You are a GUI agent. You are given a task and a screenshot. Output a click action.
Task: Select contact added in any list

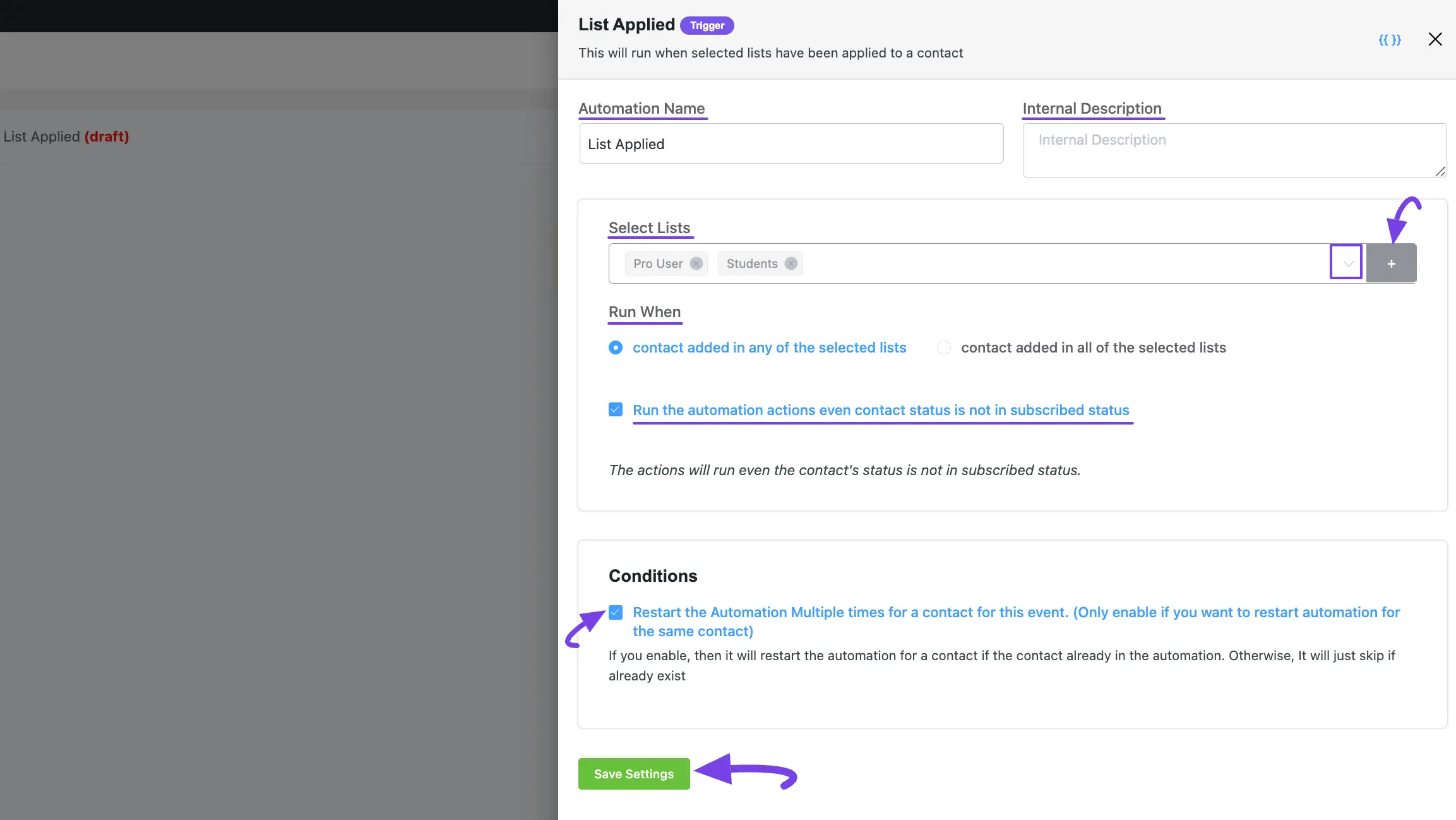pyautogui.click(x=615, y=347)
